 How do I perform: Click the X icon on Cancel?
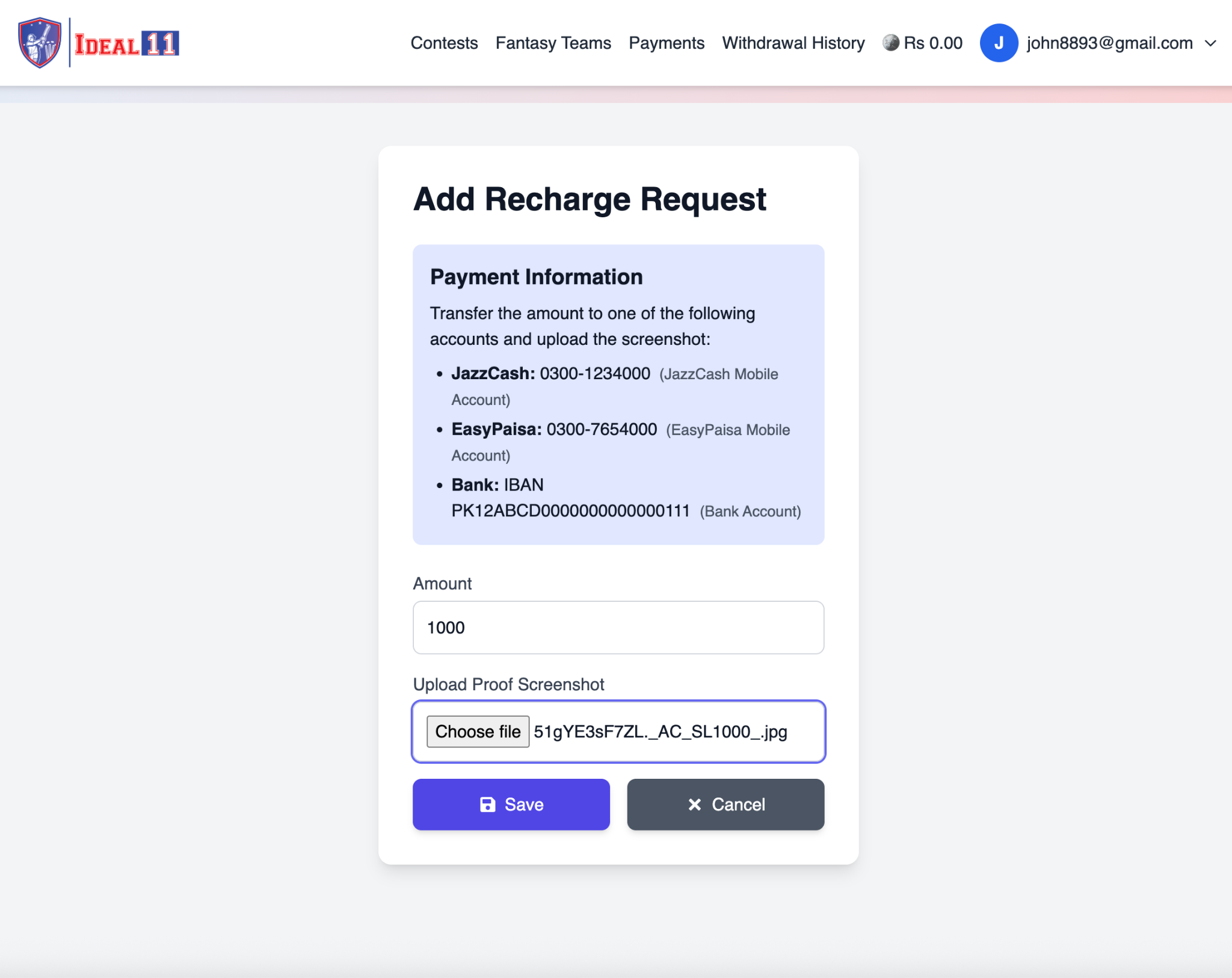click(x=695, y=805)
